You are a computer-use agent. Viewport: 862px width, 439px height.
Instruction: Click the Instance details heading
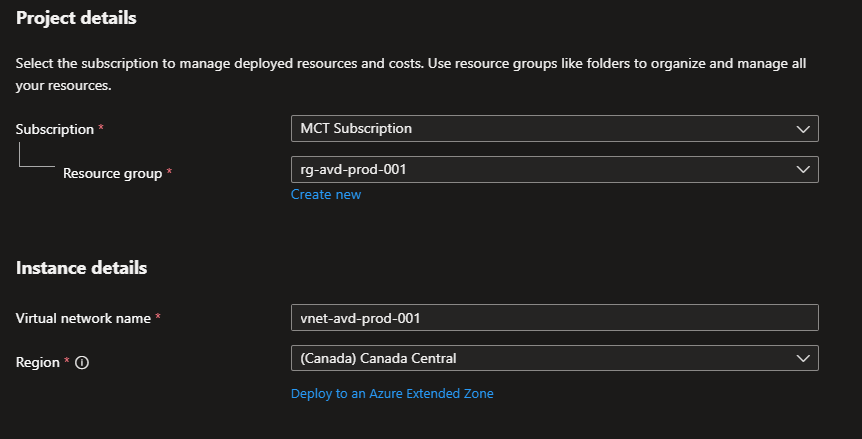click(x=81, y=268)
